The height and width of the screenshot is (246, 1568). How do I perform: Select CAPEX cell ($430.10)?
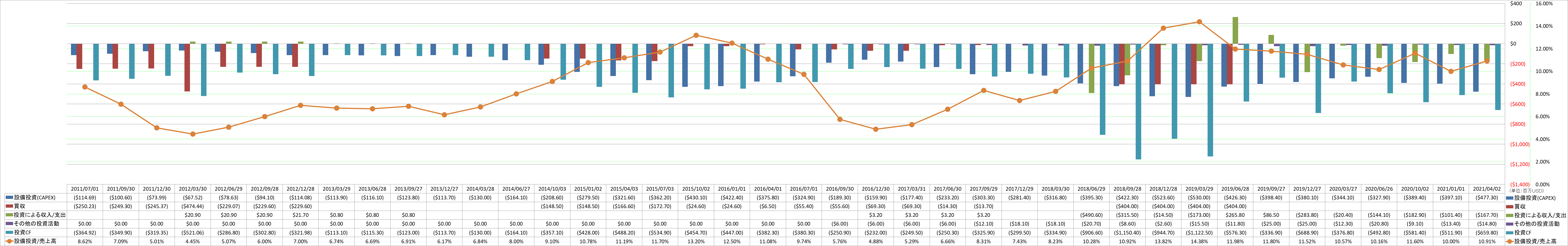click(696, 198)
